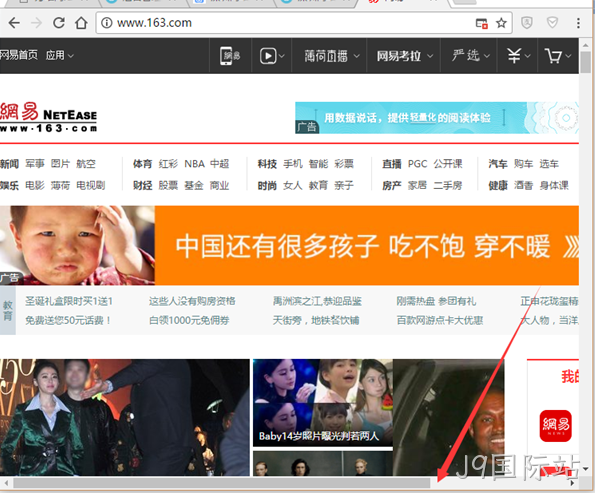The height and width of the screenshot is (493, 595).
Task: Open the 军事 channel
Action: [x=35, y=164]
